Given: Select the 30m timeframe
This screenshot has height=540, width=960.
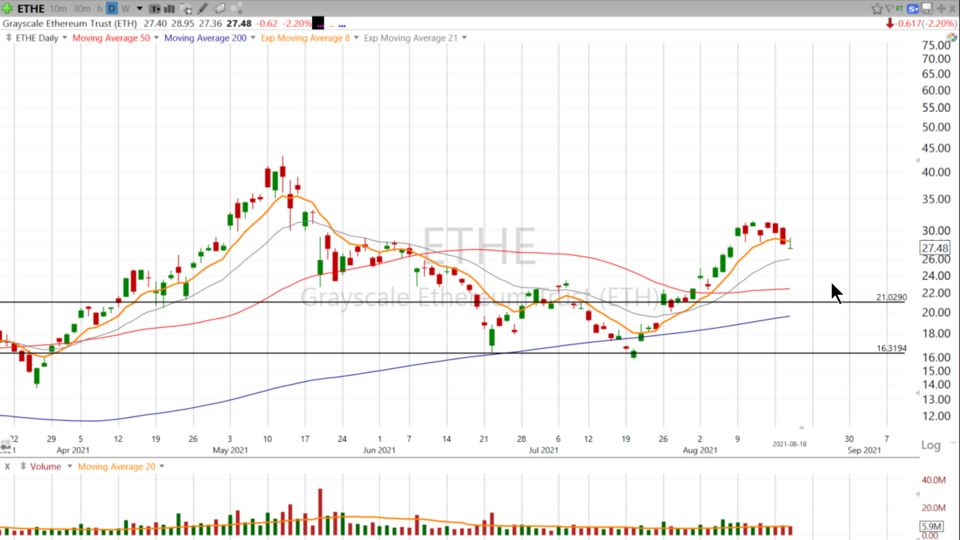Looking at the screenshot, I should point(82,9).
